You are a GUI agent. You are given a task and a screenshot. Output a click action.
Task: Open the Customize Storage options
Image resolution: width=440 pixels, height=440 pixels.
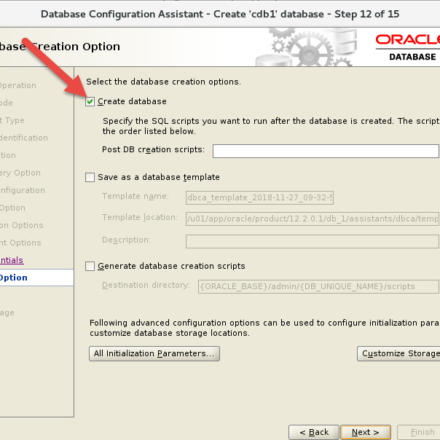coord(399,354)
